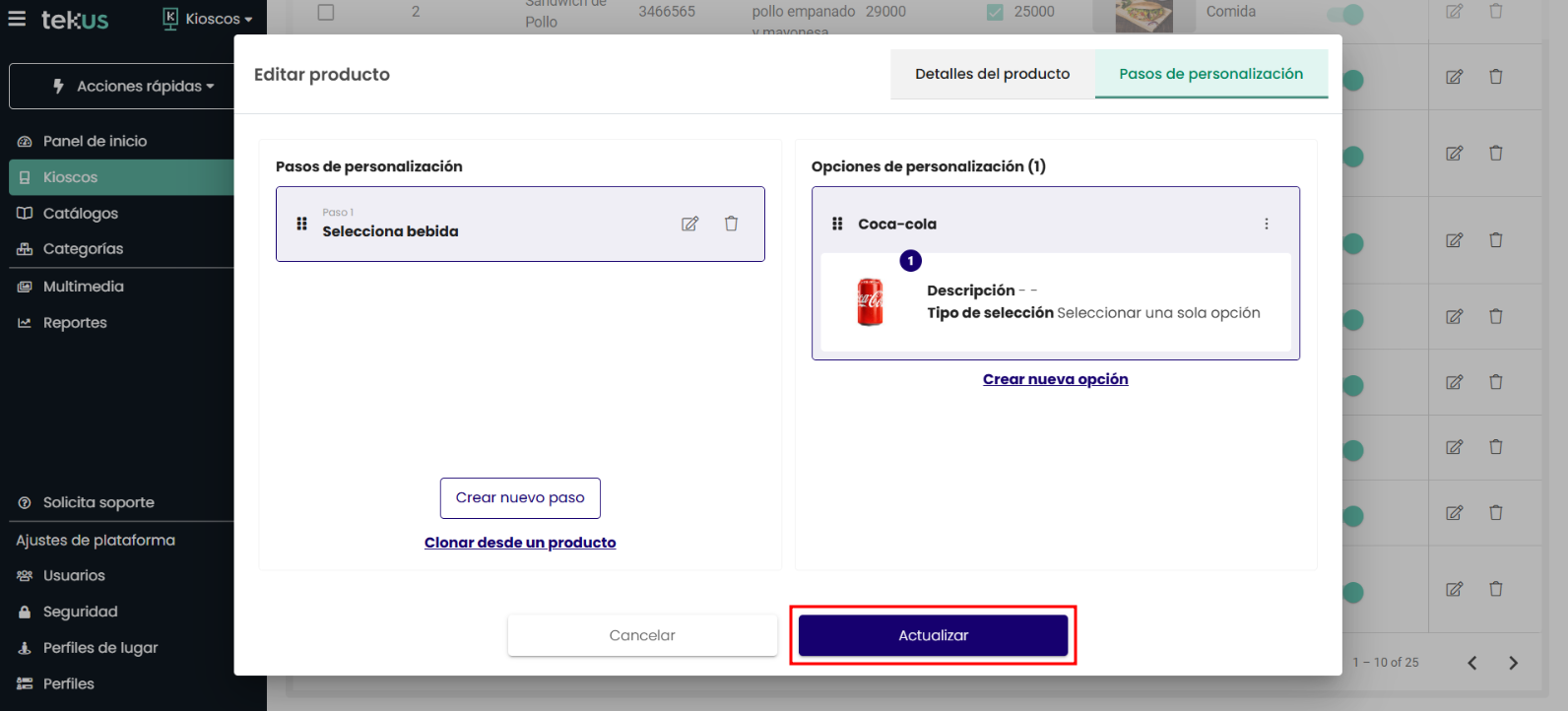Toggle the hamburger sidebar menu
This screenshot has height=711, width=1568.
tap(17, 19)
